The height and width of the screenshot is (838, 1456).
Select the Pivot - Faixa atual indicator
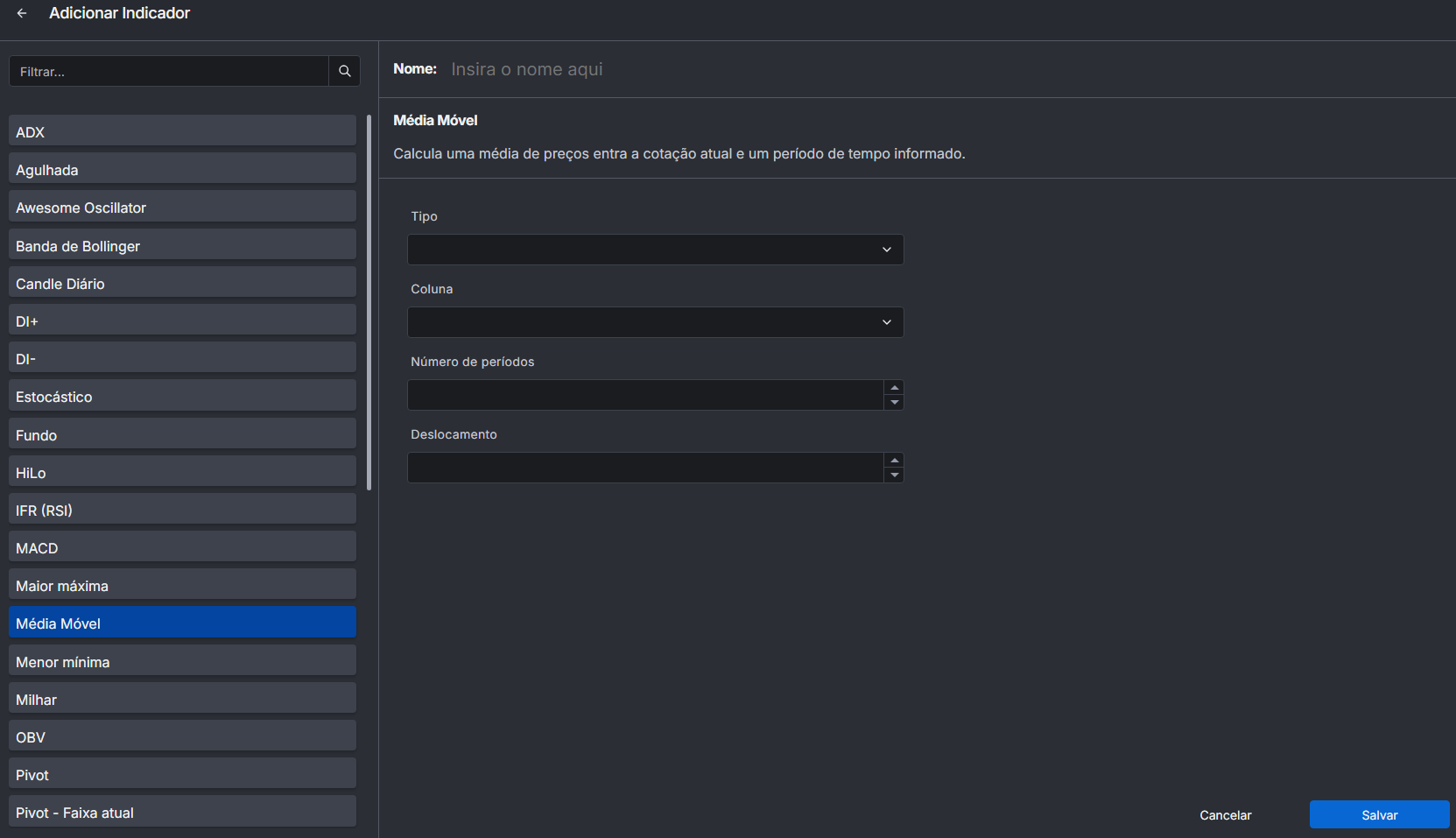tap(182, 813)
